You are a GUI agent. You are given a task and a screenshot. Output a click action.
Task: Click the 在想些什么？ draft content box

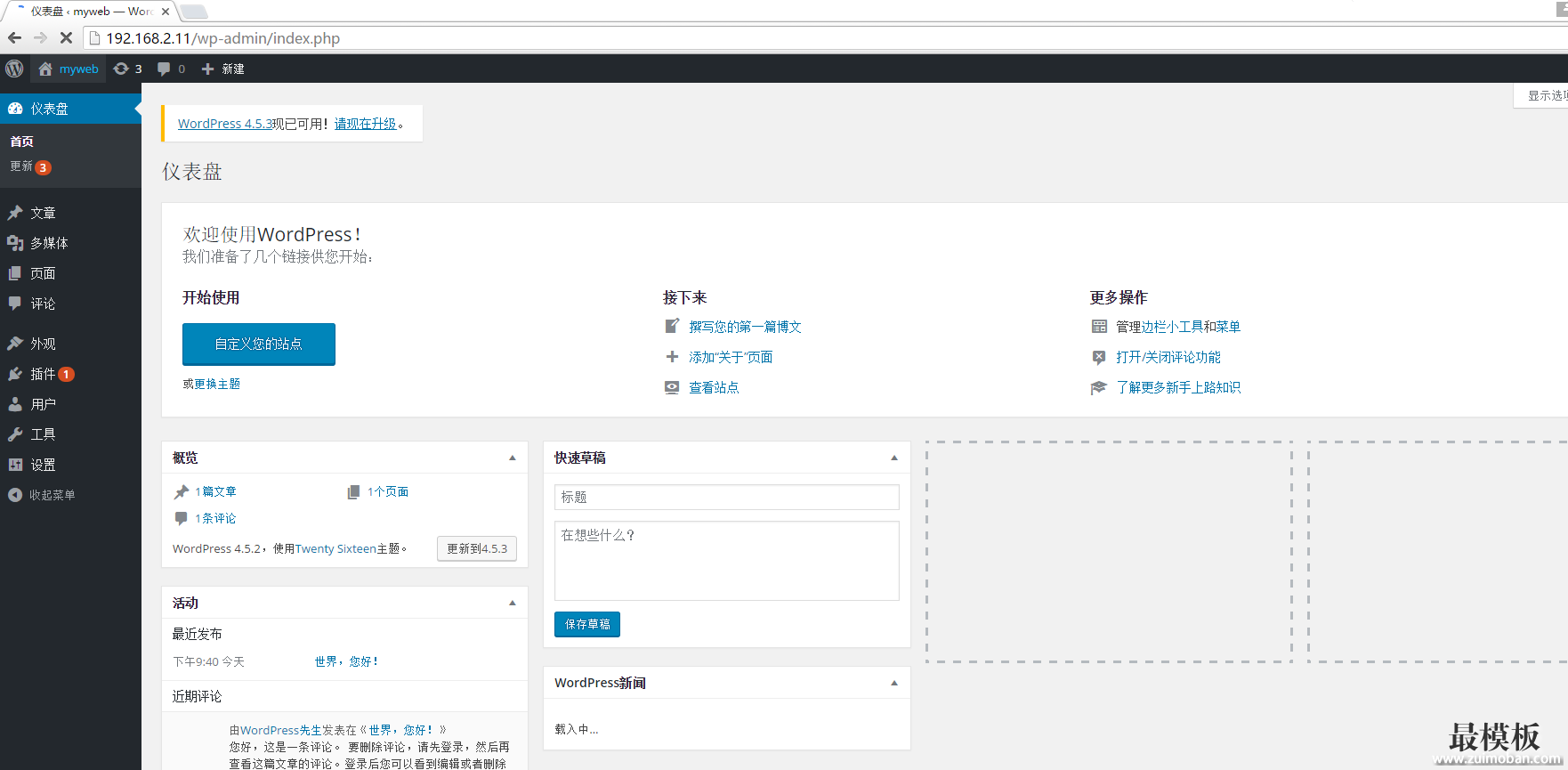(x=727, y=561)
